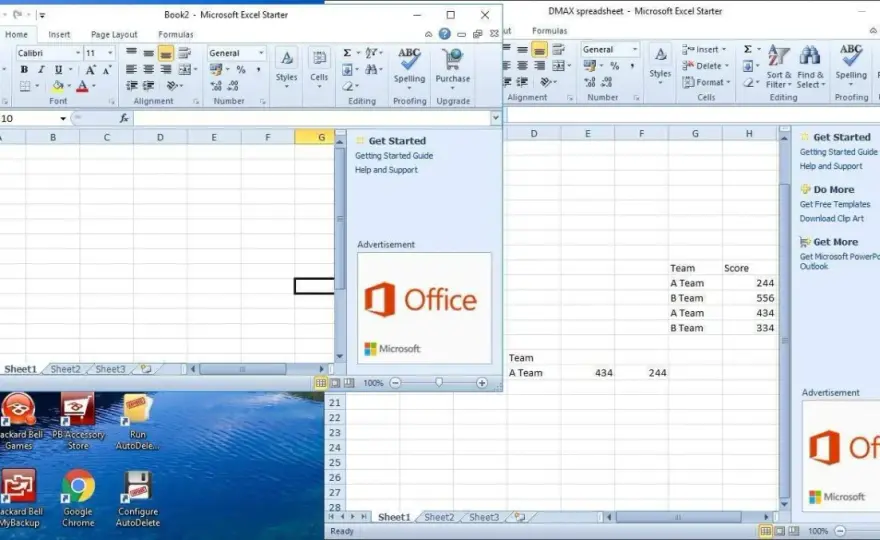Open Formulas tab in Book2

point(176,34)
